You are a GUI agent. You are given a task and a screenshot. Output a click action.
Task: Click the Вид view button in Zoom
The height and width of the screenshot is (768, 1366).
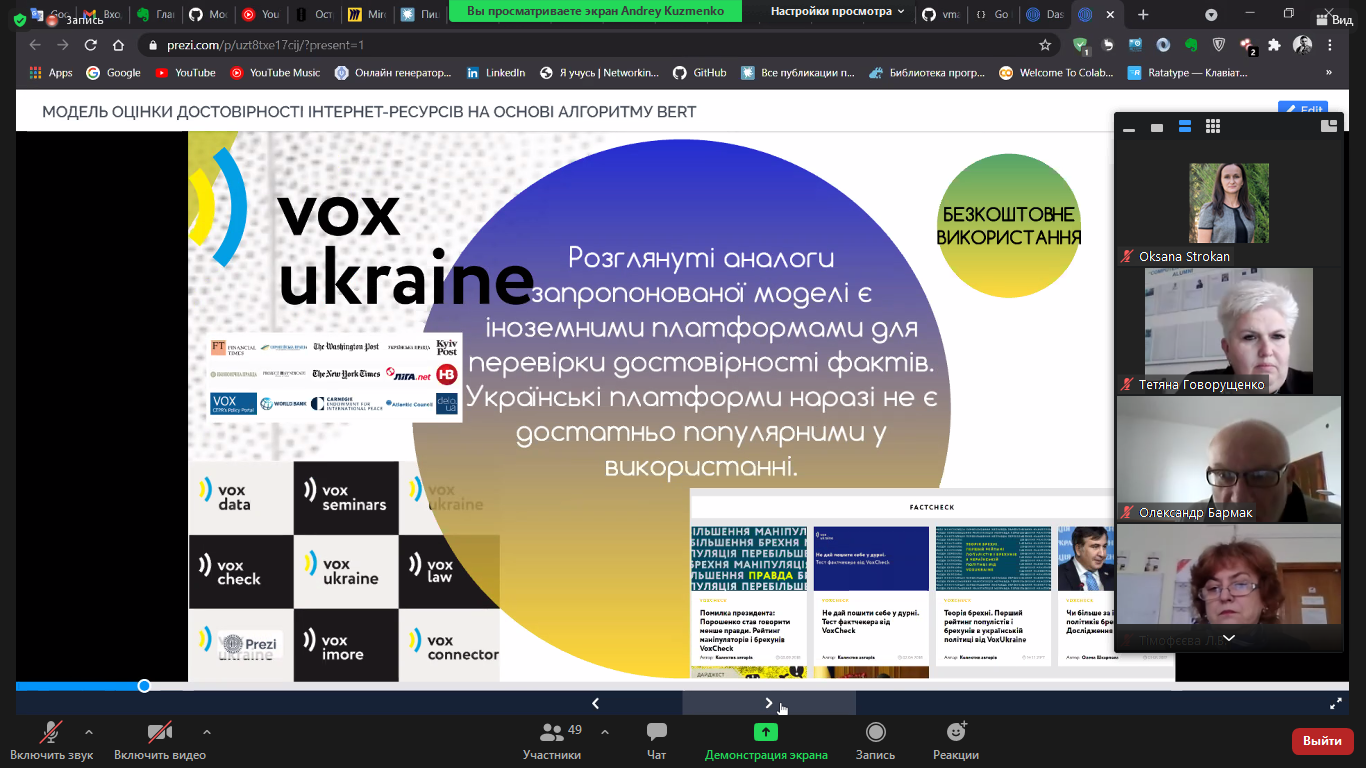pos(1336,19)
